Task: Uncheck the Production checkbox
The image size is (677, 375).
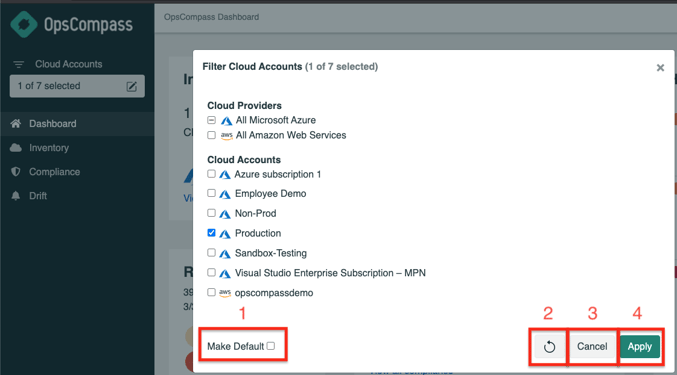Action: click(x=211, y=233)
